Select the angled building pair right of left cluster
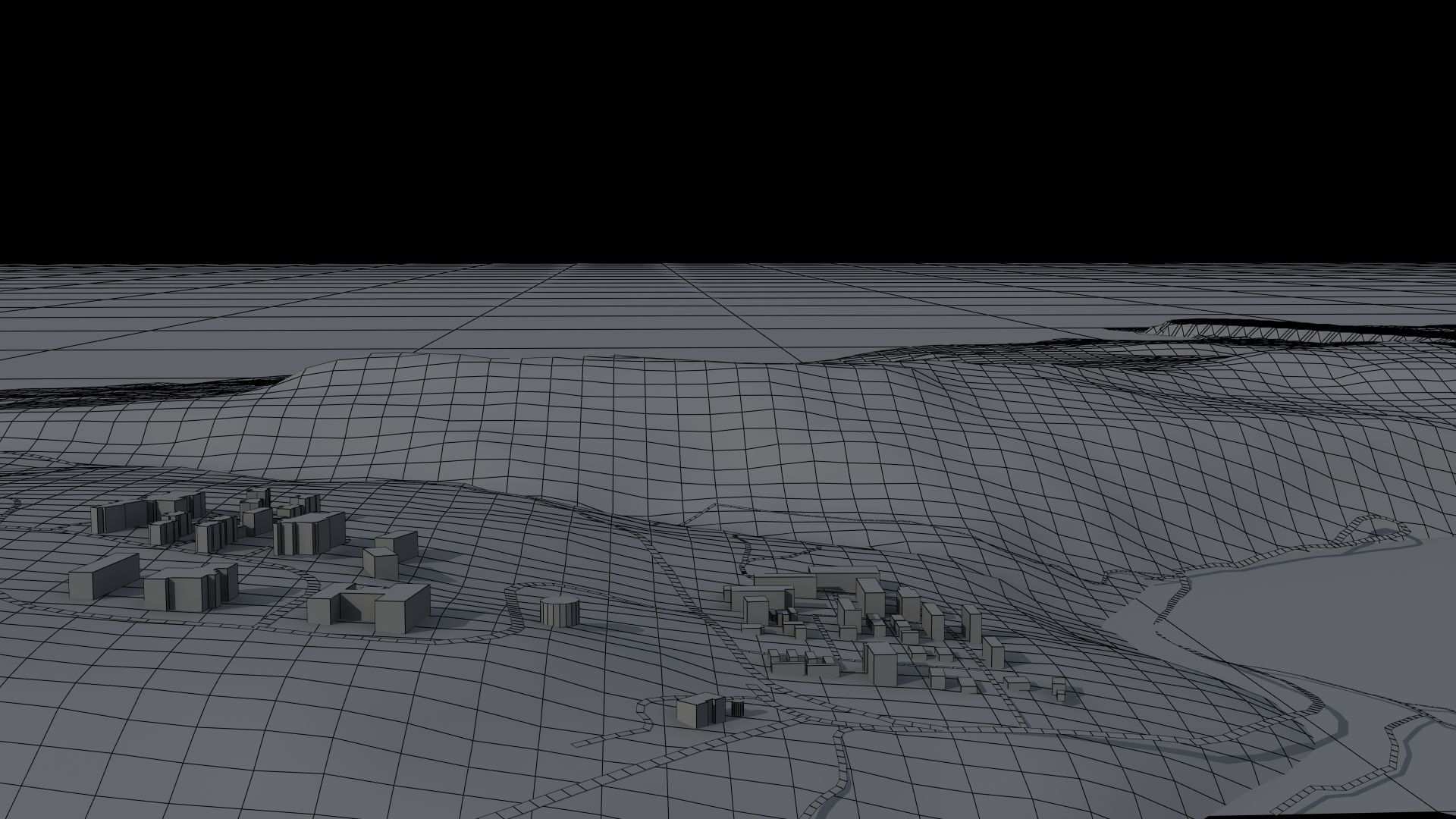This screenshot has width=1456, height=819. point(390,553)
